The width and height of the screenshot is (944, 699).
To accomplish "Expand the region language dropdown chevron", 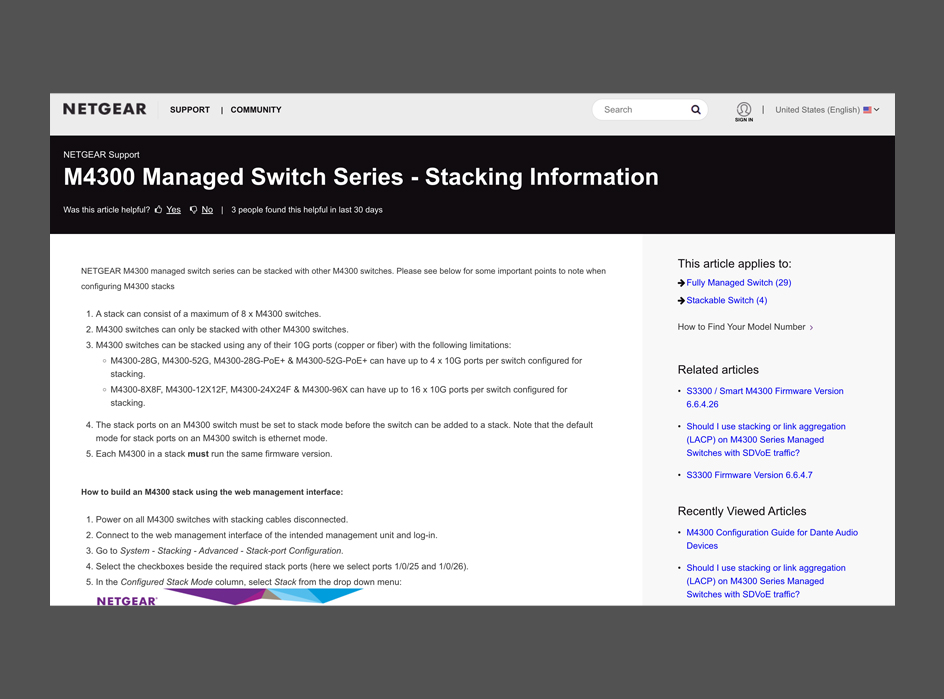I will [877, 110].
